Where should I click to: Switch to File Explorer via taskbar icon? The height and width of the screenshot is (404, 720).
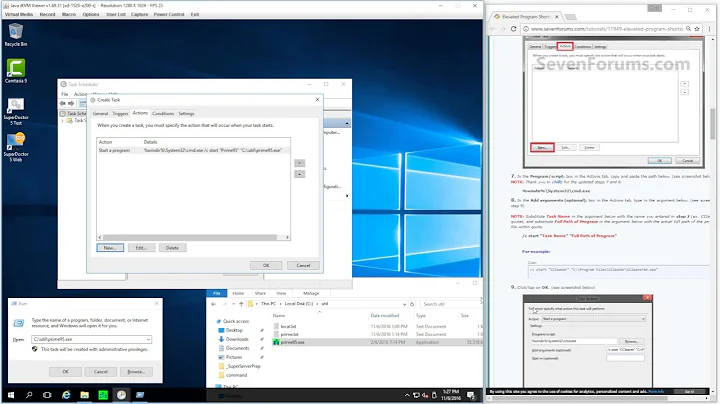pos(84,395)
